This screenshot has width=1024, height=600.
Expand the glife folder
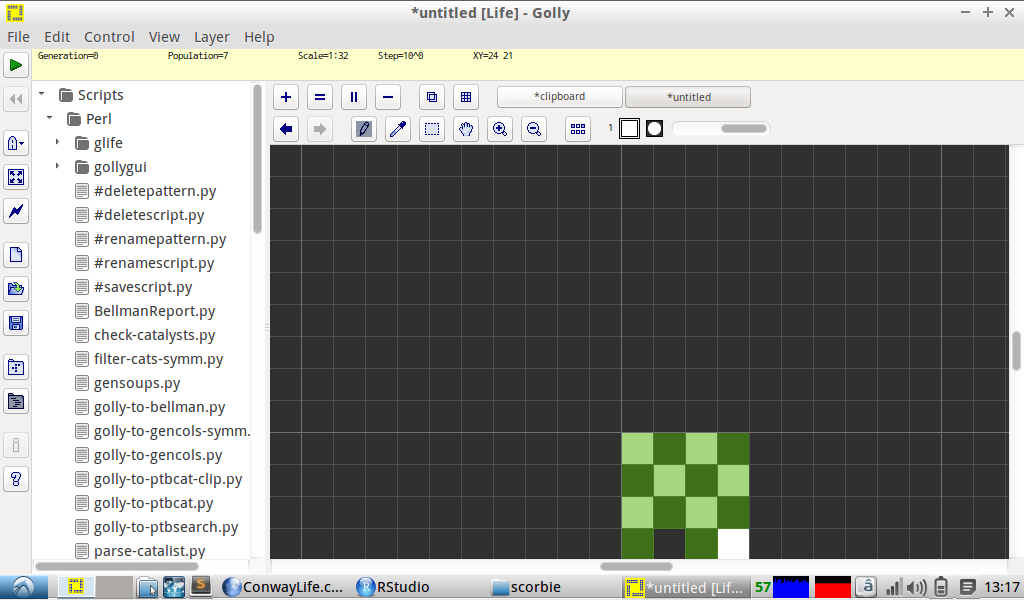click(x=57, y=142)
